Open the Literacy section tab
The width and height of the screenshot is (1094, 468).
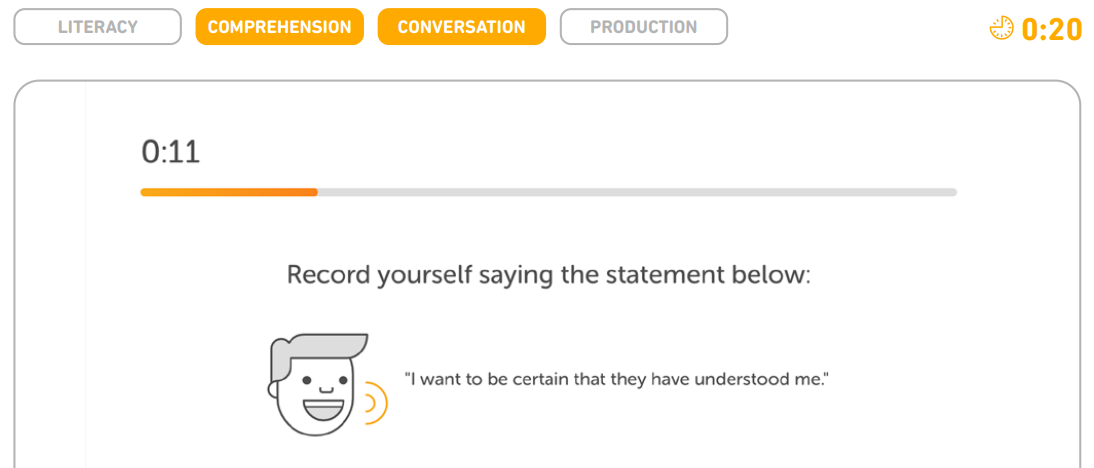tap(98, 27)
